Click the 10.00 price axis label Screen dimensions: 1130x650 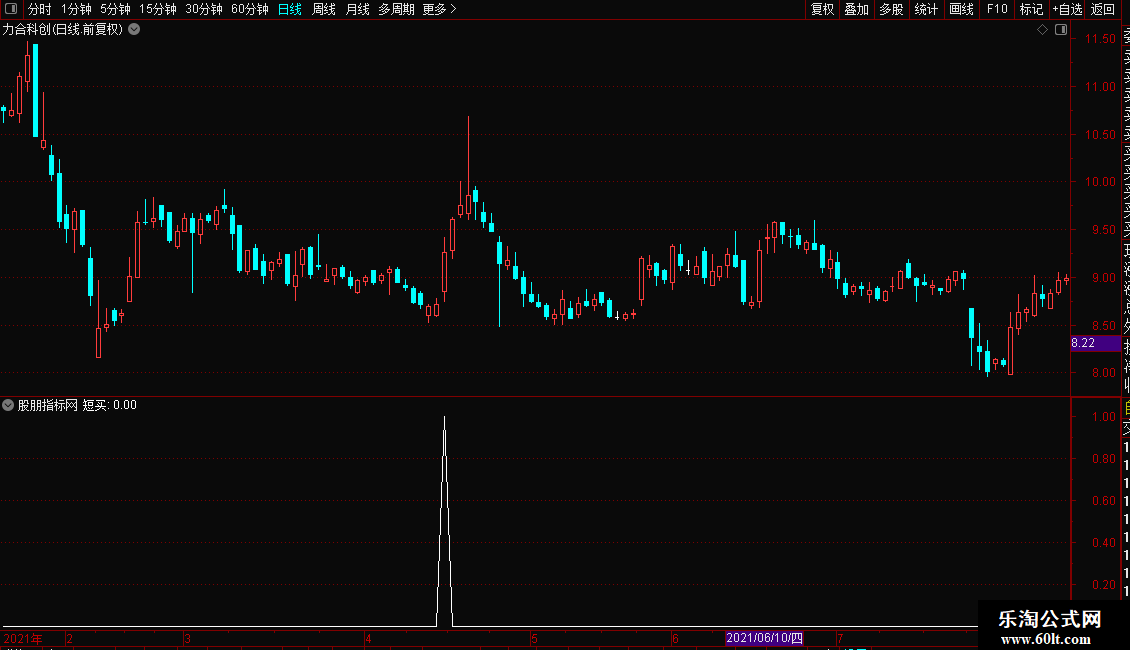click(x=1100, y=182)
